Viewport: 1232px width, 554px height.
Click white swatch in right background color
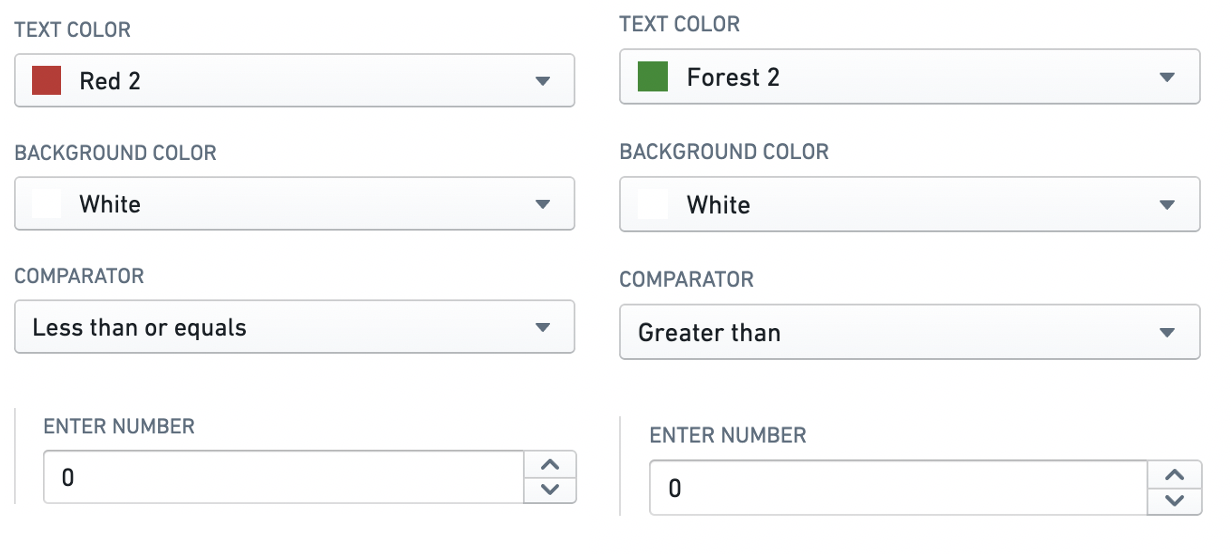pyautogui.click(x=653, y=205)
